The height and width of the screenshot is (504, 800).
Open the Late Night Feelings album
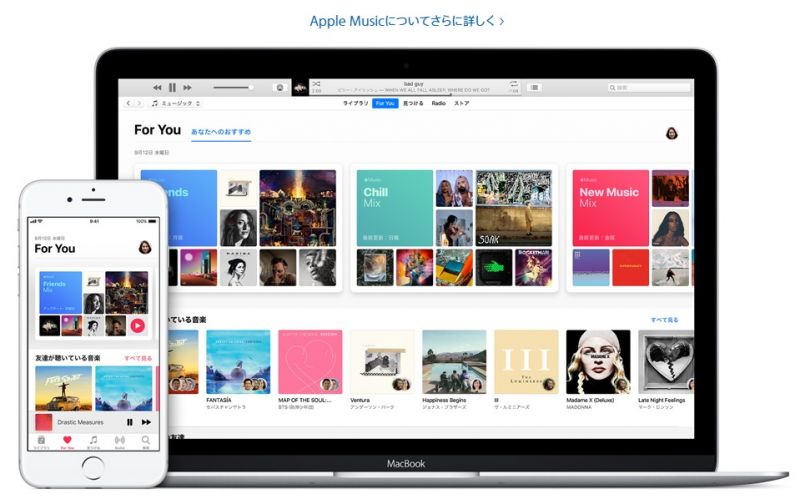pyautogui.click(x=666, y=362)
